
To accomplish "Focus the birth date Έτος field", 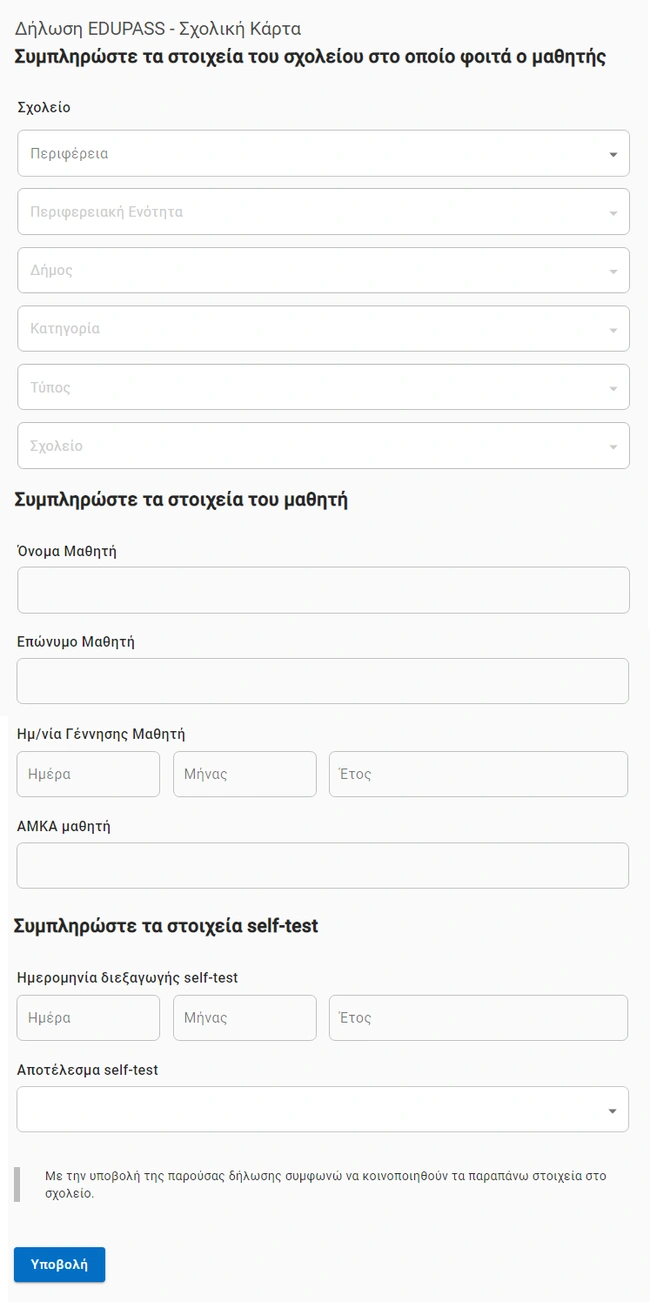I will [x=478, y=774].
